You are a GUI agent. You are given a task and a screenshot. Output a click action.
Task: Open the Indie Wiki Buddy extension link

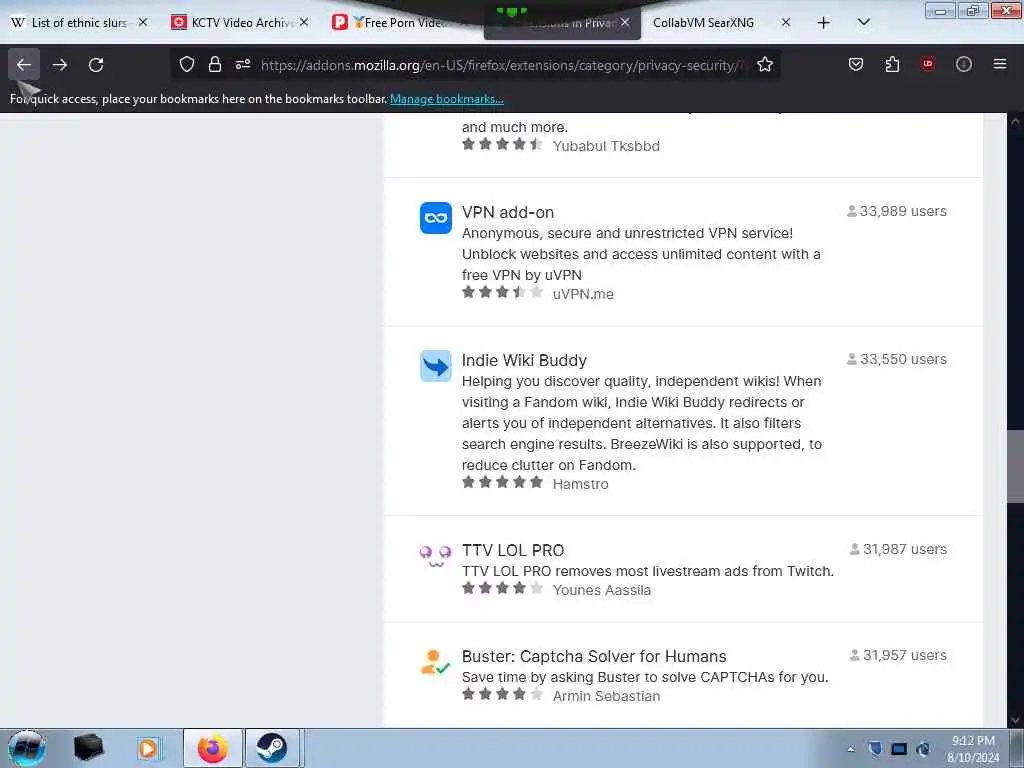(524, 360)
